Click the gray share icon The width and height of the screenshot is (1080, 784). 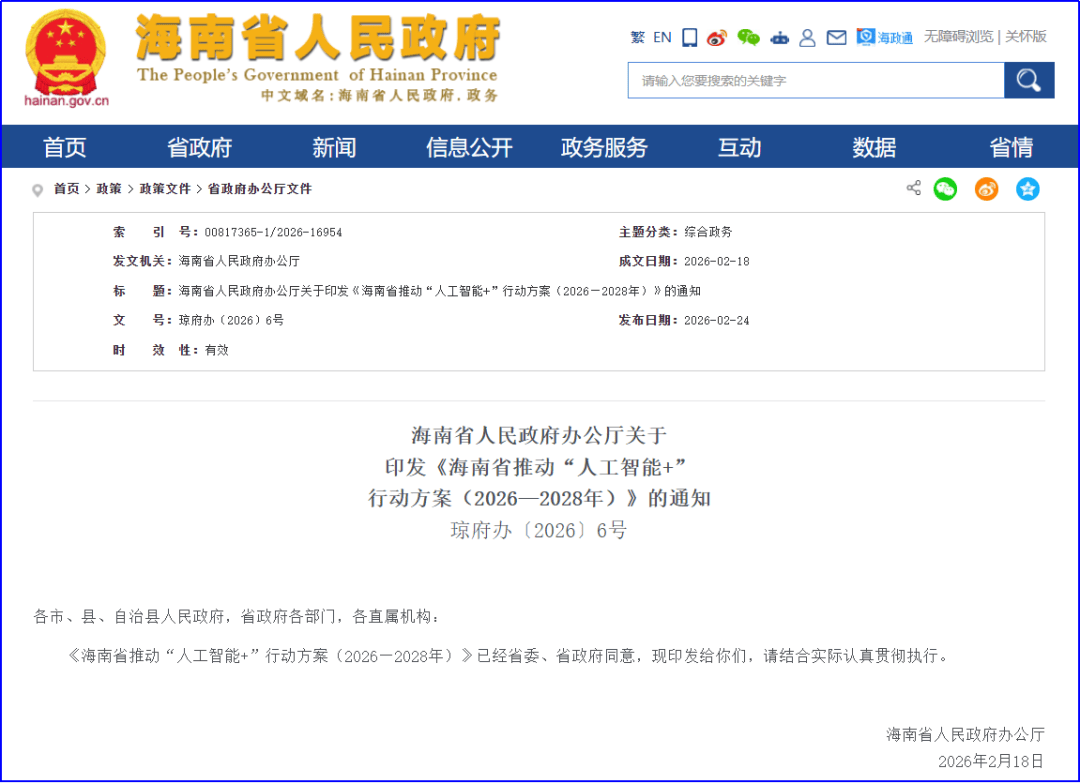point(913,188)
